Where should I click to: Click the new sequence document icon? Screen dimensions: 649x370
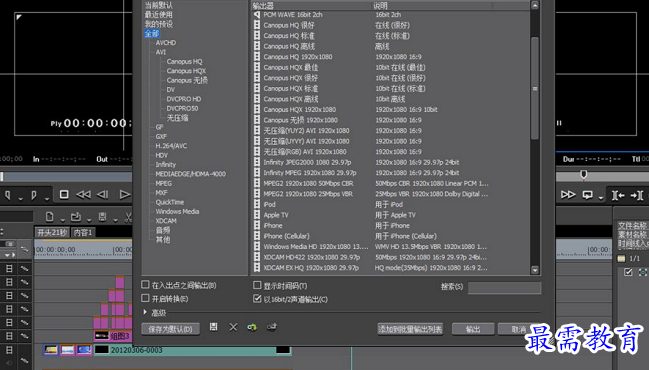pos(49,216)
